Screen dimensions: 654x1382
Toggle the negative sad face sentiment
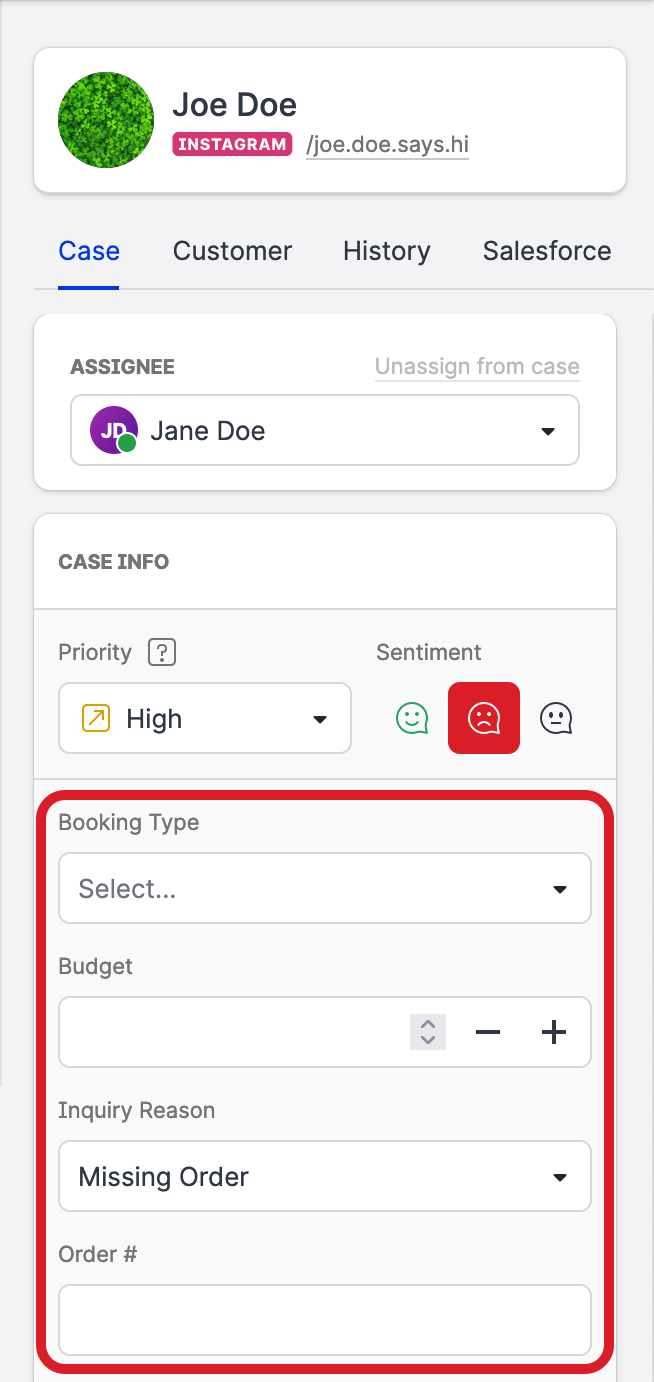coord(484,718)
